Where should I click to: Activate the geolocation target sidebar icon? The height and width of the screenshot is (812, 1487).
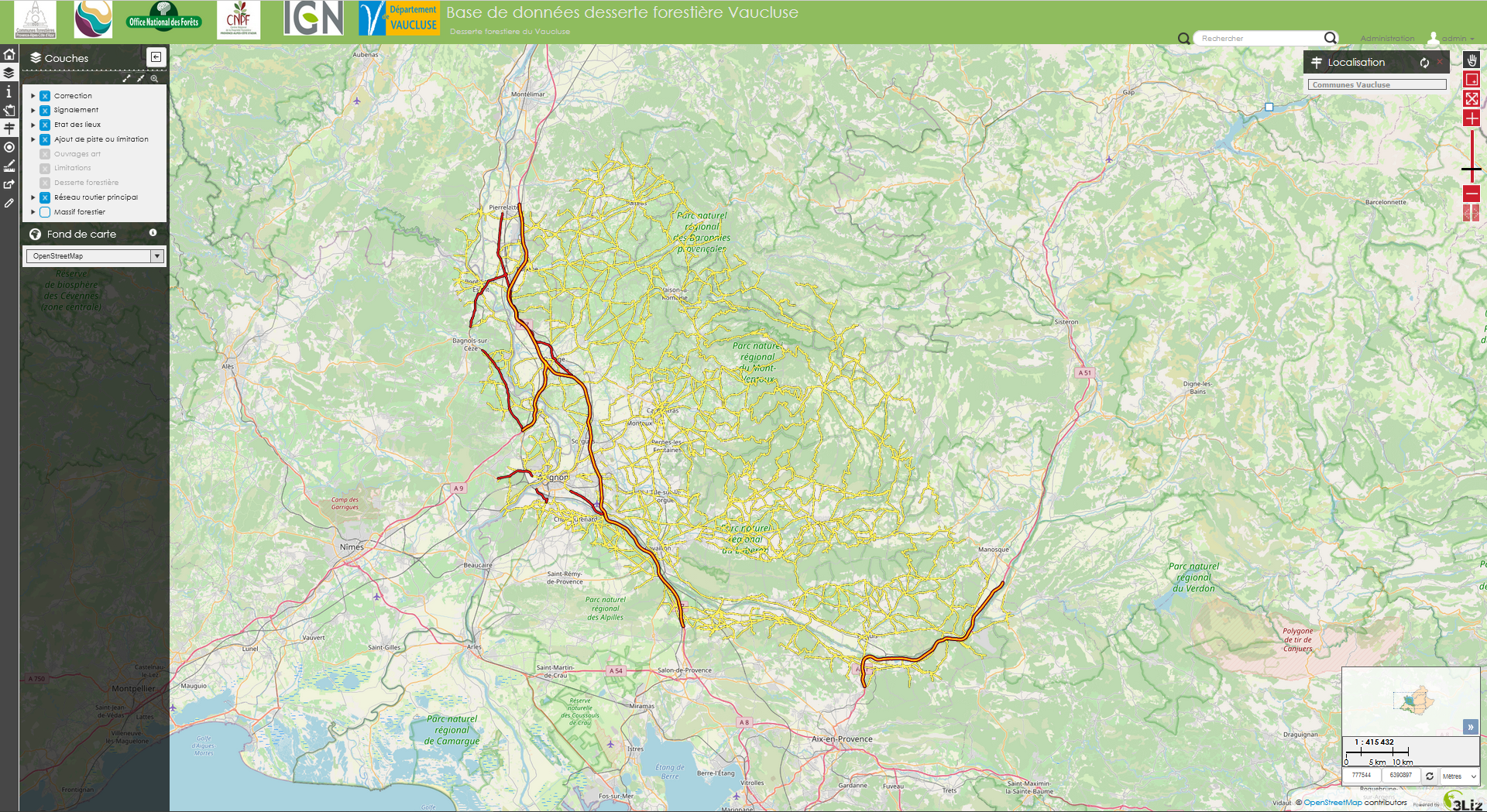coord(9,147)
